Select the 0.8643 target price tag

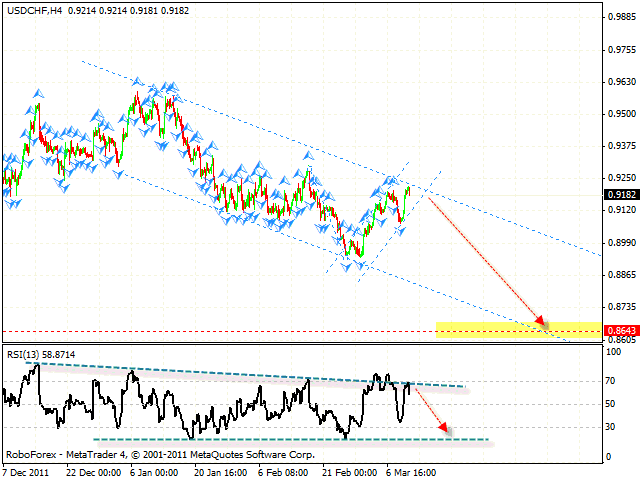point(619,329)
